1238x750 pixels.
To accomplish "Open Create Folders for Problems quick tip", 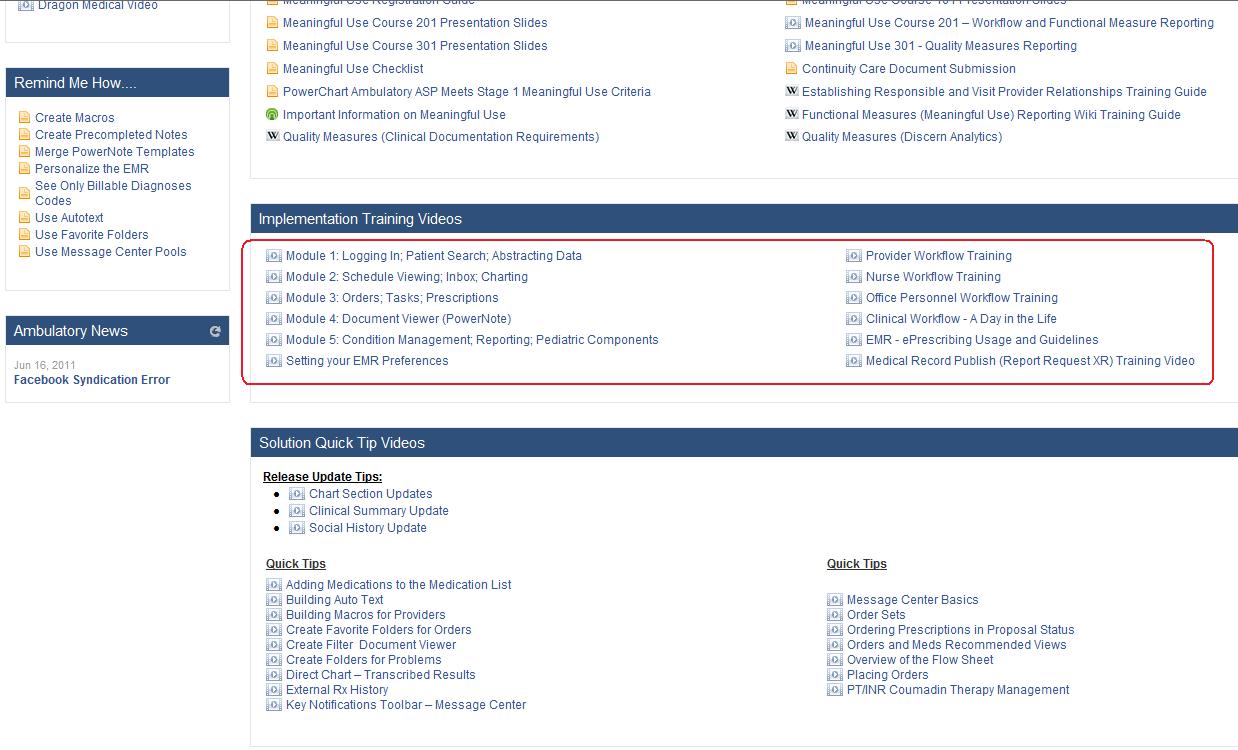I will [x=364, y=660].
